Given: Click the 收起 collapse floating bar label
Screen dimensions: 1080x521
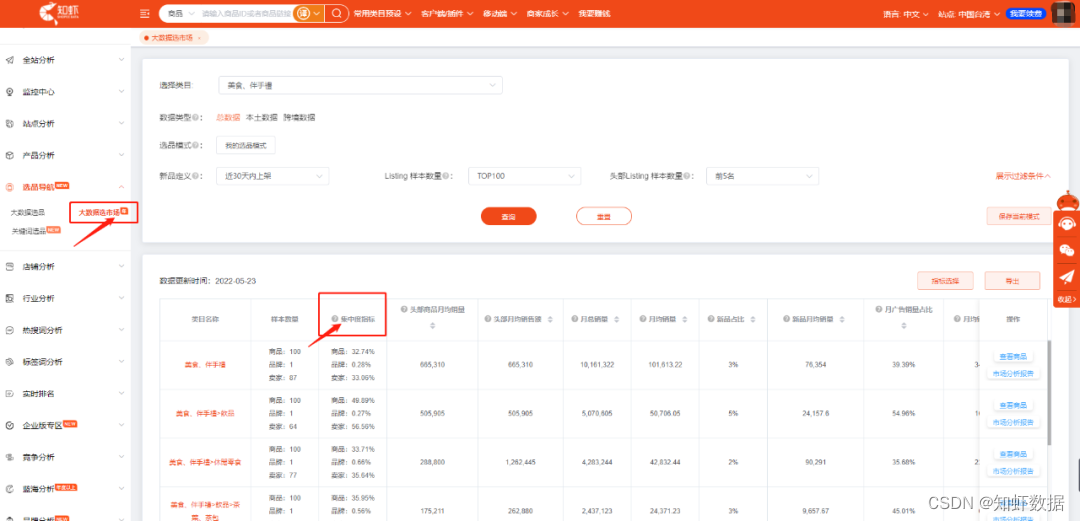Looking at the screenshot, I should (x=1066, y=299).
